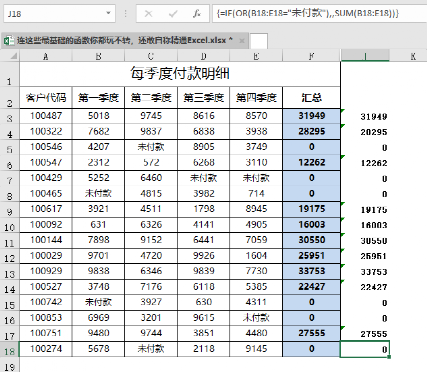Select the blue 0 cell in row 18

pos(311,349)
